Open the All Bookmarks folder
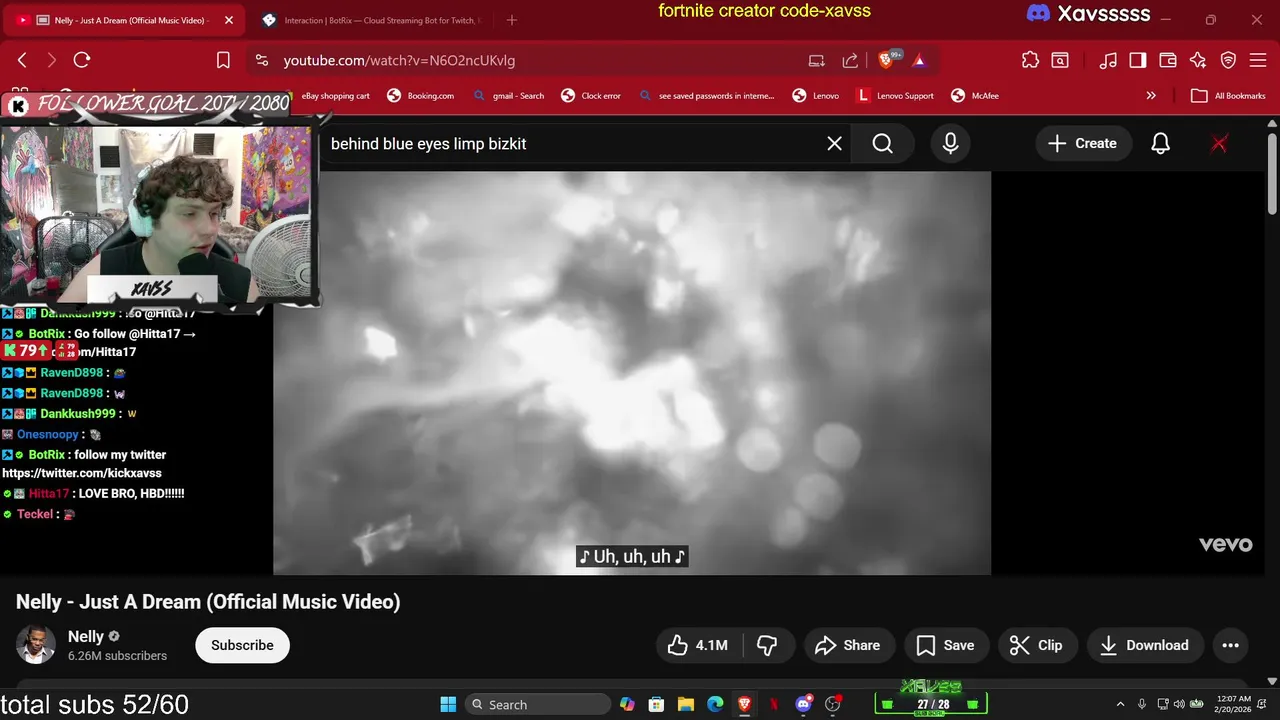 (1228, 96)
